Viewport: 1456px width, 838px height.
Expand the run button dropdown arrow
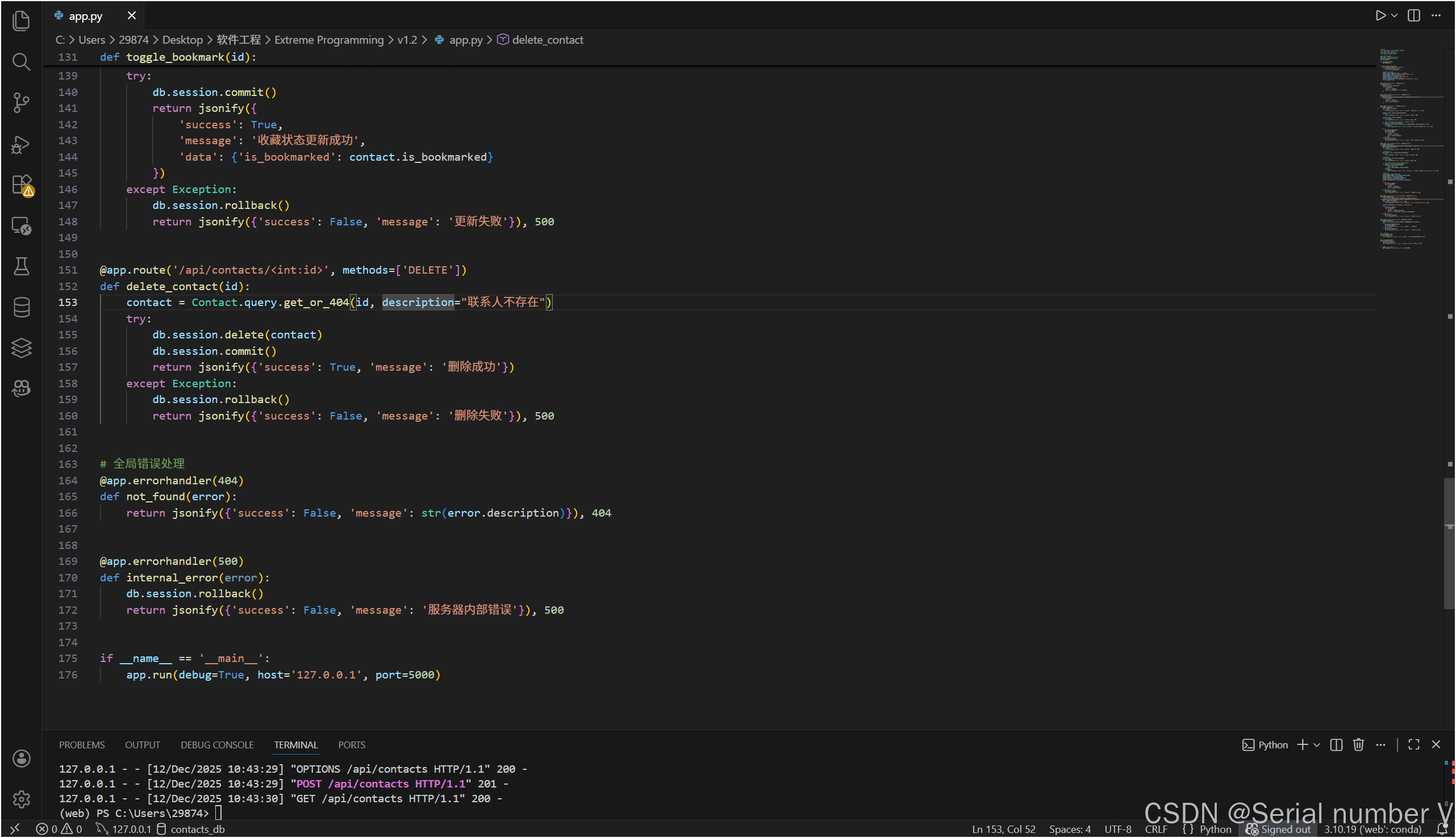tap(1395, 15)
